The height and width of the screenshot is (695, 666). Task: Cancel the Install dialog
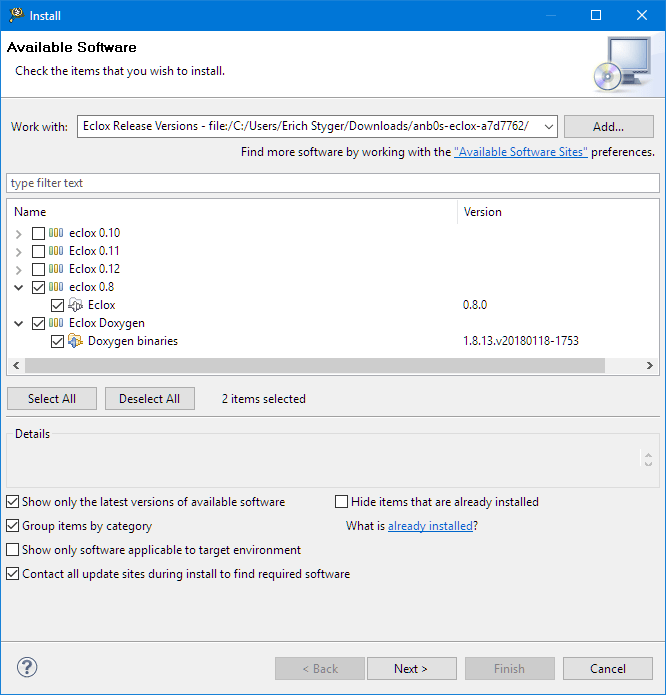click(608, 668)
